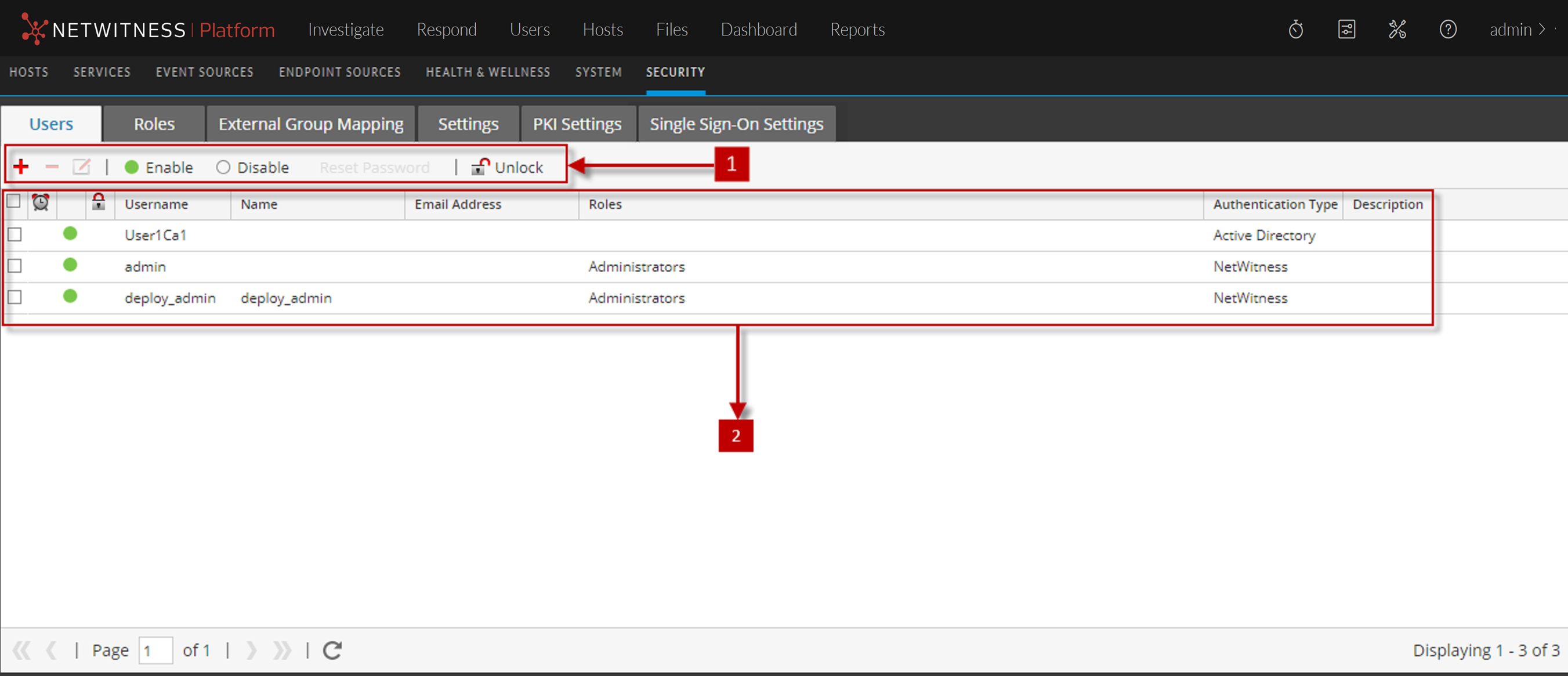Open the Single Sign-On Settings tab
This screenshot has height=676, width=1568.
point(736,124)
